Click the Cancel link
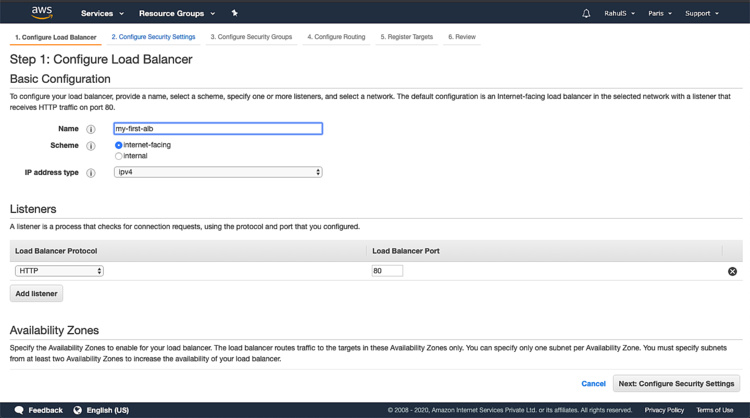Image resolution: width=750 pixels, height=418 pixels. tap(593, 383)
